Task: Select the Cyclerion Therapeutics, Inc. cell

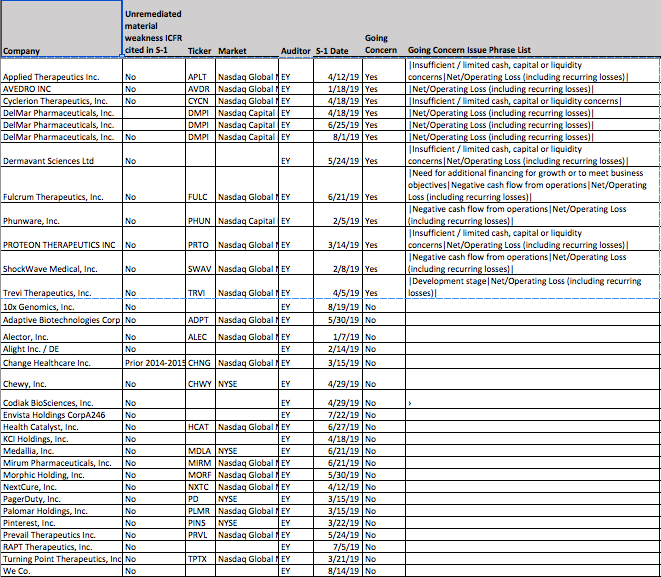Action: (x=62, y=101)
